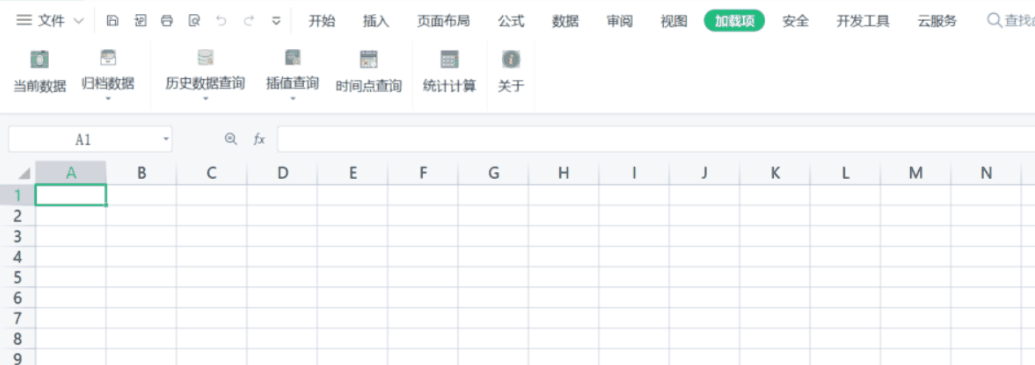
Task: Click the 当前数据 icon
Action: (x=40, y=59)
